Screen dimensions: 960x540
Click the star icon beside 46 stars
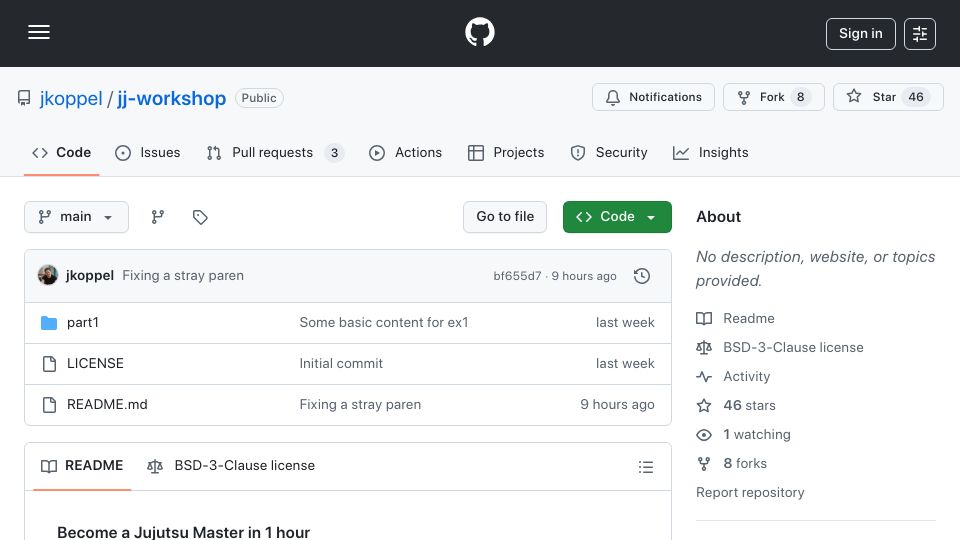704,405
